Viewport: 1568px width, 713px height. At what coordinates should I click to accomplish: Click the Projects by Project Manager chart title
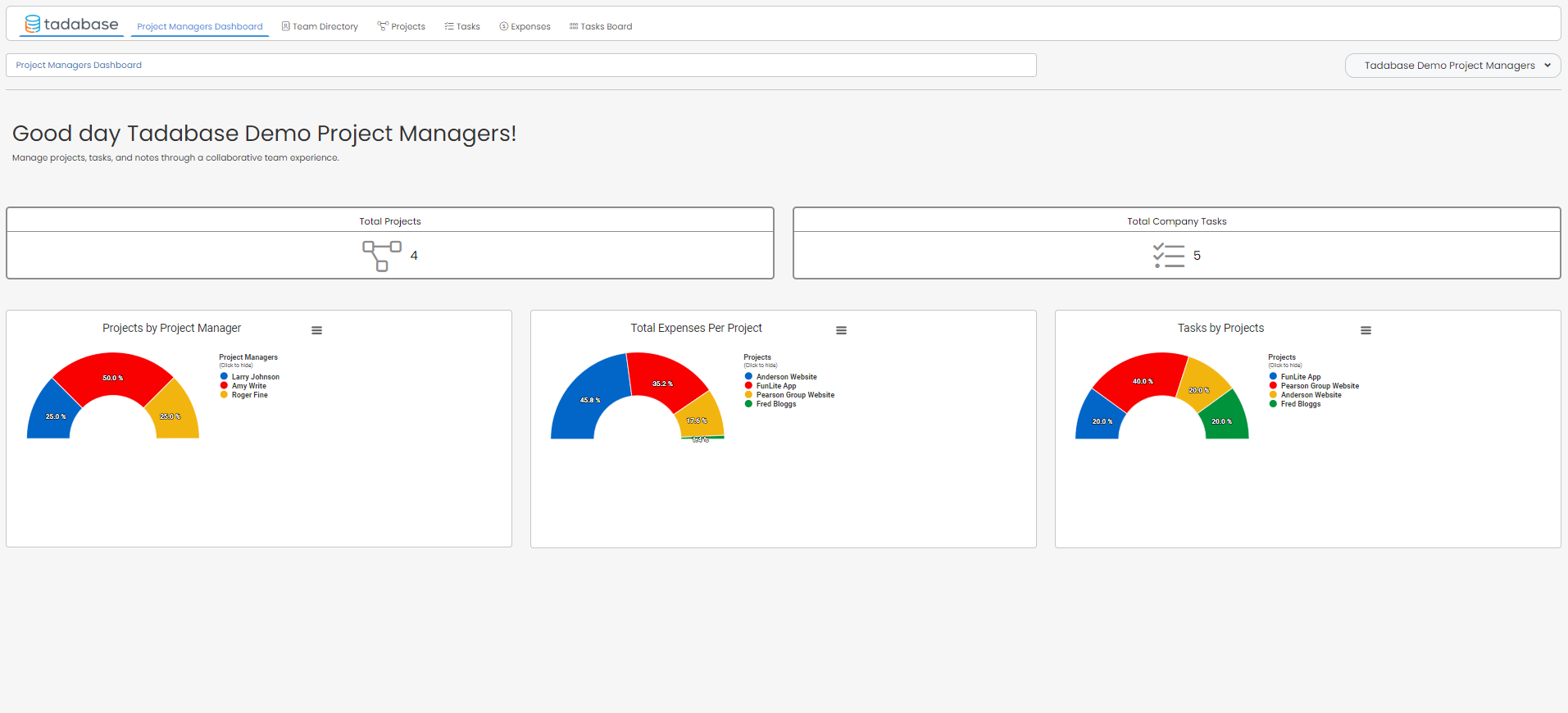click(171, 328)
